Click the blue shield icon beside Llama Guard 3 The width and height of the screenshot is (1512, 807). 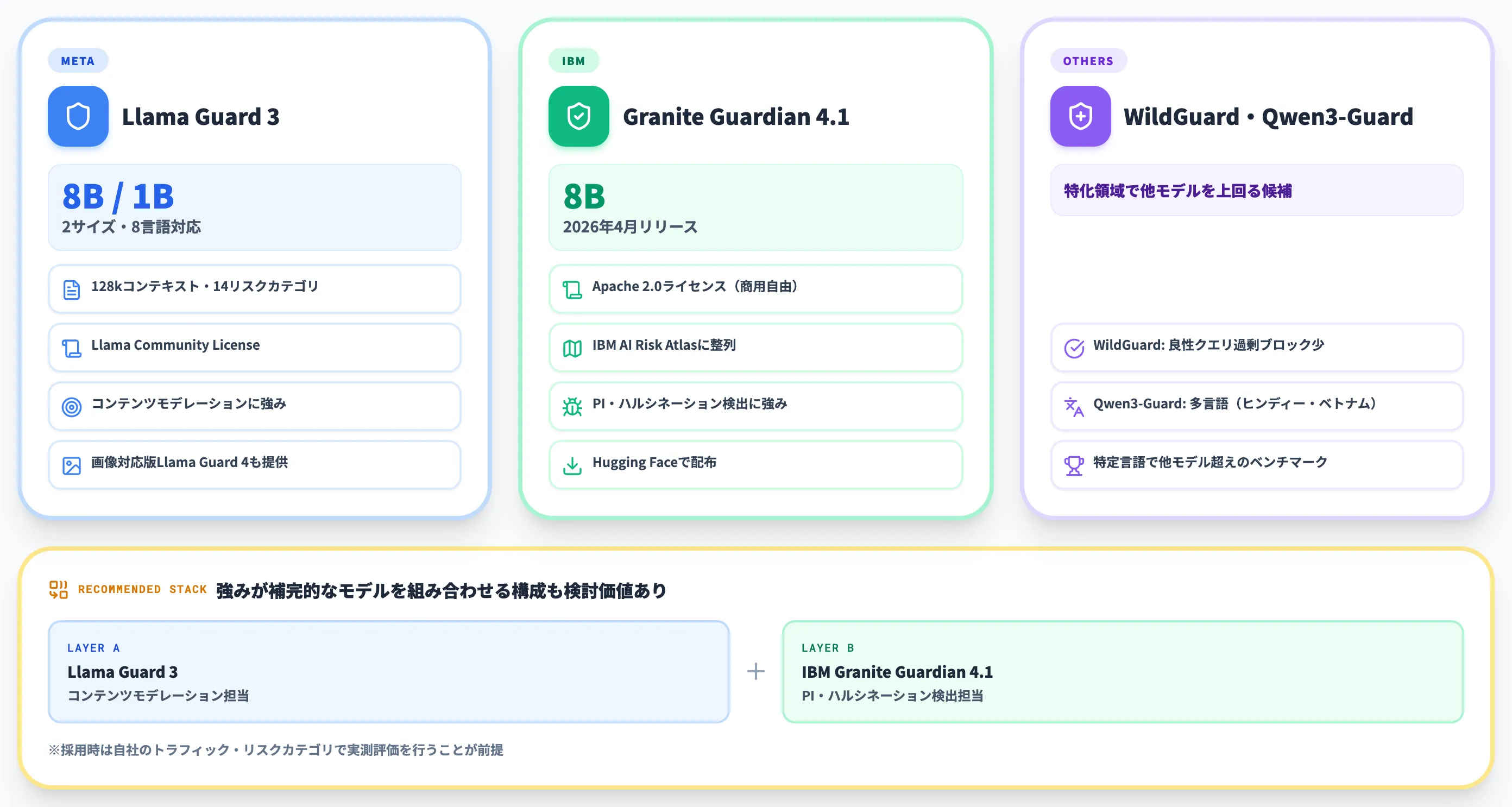[x=78, y=116]
